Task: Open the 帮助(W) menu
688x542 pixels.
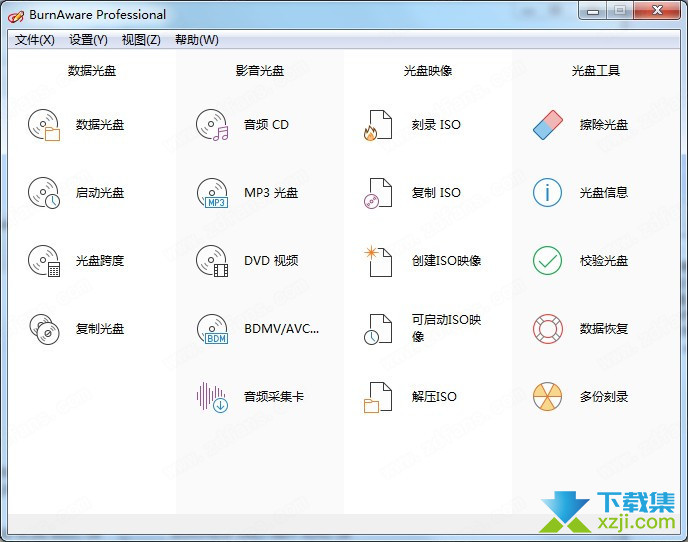Action: tap(197, 40)
